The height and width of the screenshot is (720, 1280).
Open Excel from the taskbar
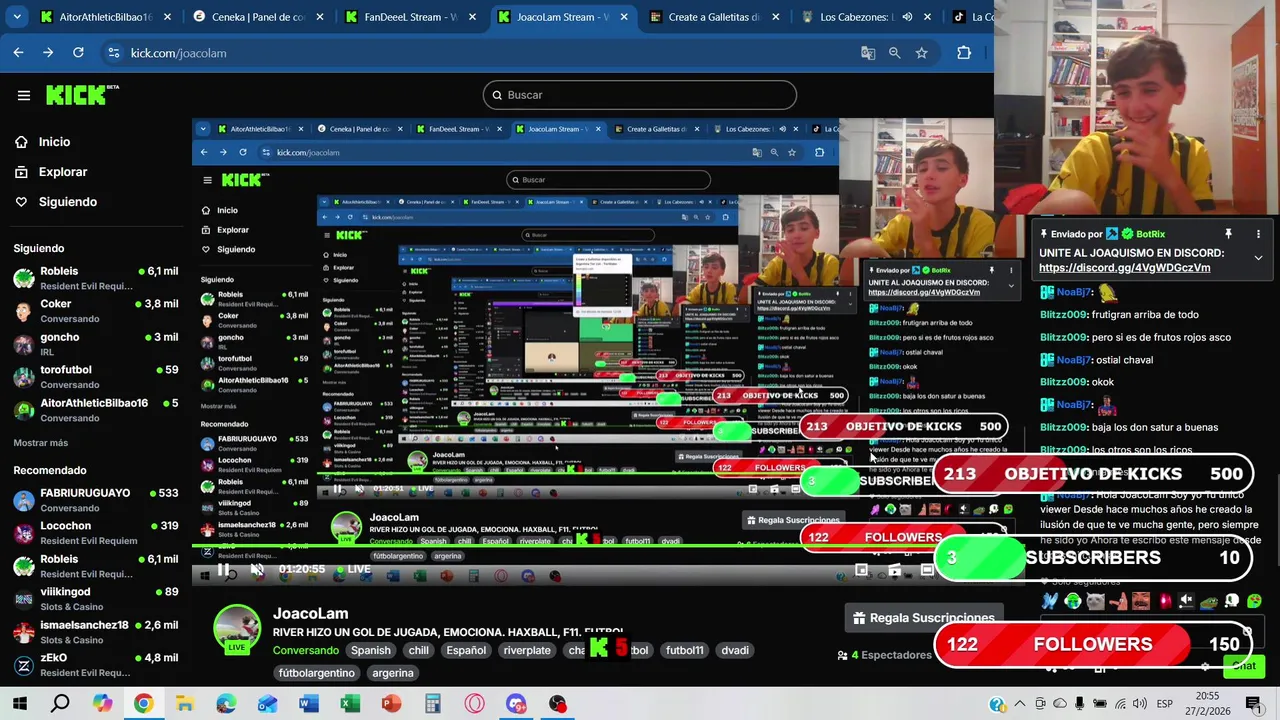pyautogui.click(x=350, y=704)
